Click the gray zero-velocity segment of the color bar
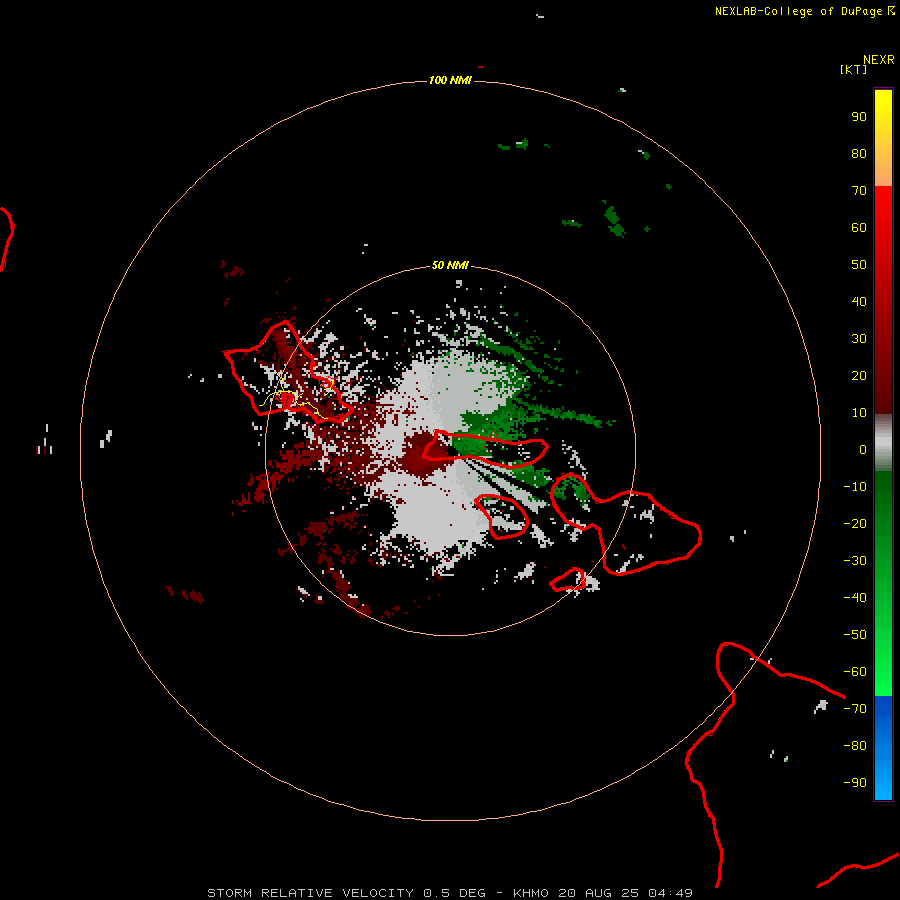 (x=883, y=443)
